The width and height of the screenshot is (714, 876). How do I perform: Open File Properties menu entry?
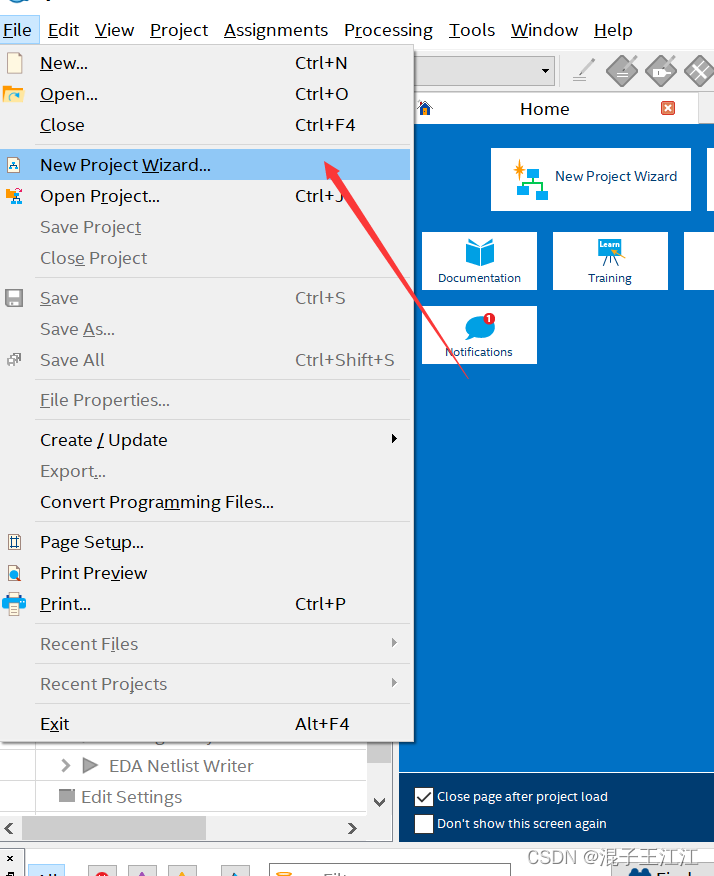click(205, 400)
